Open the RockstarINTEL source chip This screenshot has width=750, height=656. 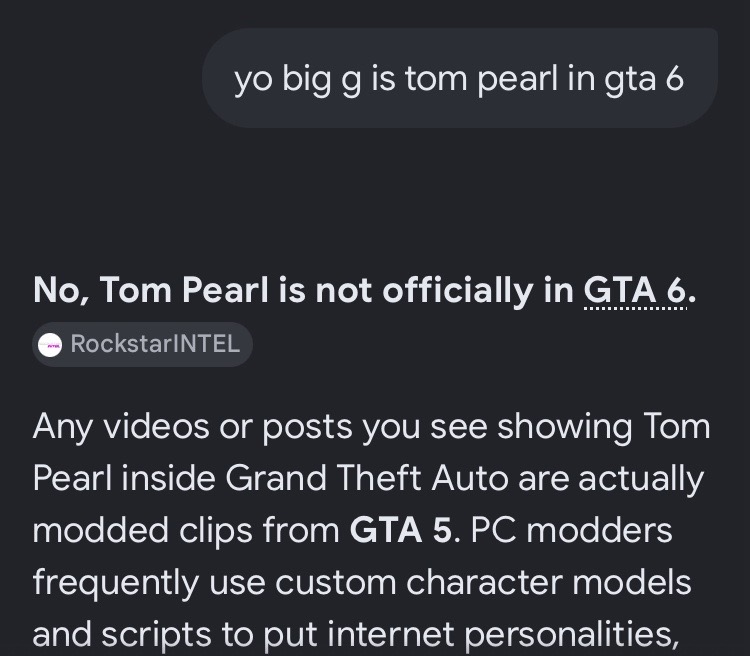[x=142, y=345]
